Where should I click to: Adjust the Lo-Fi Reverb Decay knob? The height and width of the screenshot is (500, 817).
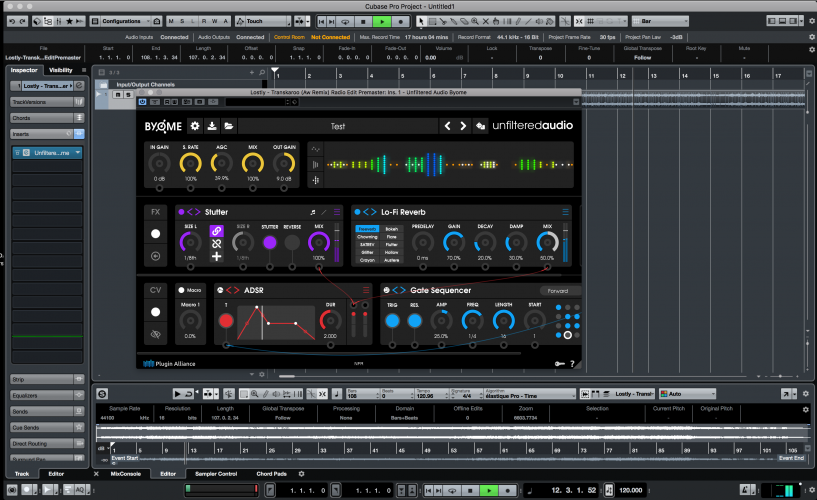click(485, 241)
